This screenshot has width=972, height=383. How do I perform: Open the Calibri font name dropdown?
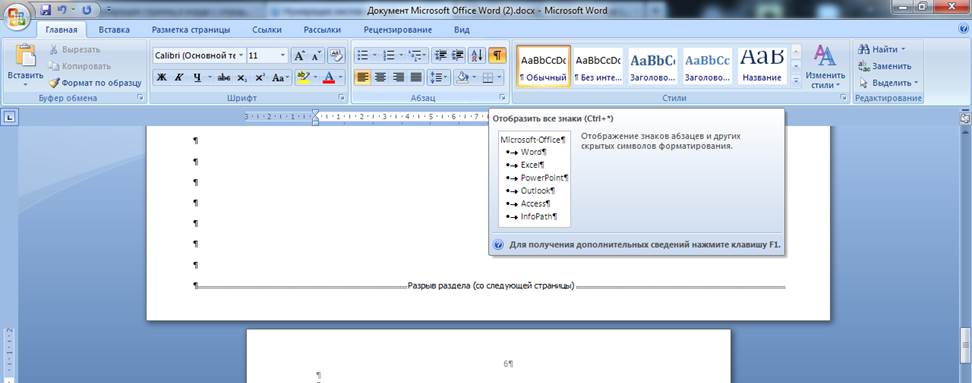tap(241, 56)
